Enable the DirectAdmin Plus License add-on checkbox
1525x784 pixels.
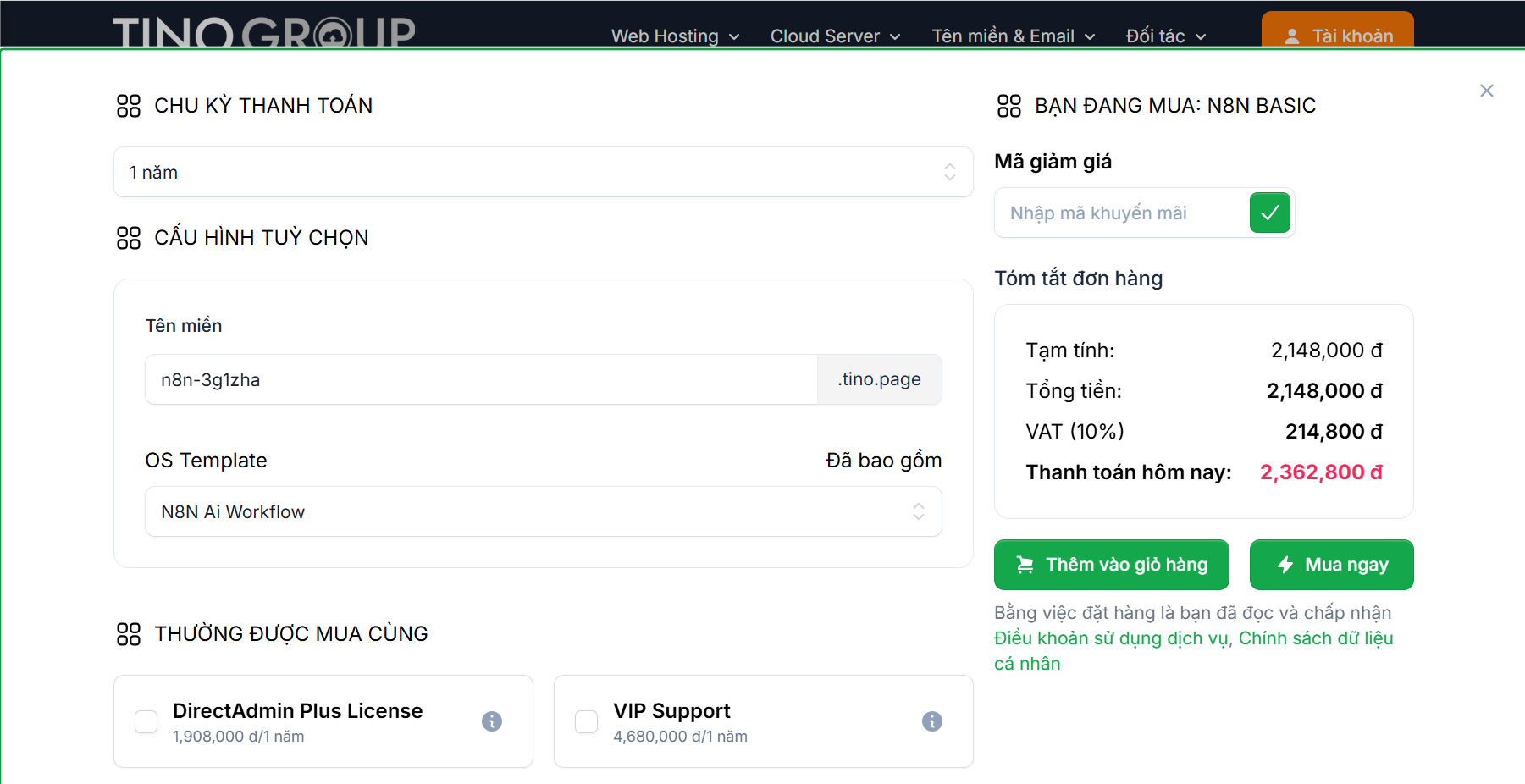[x=146, y=721]
